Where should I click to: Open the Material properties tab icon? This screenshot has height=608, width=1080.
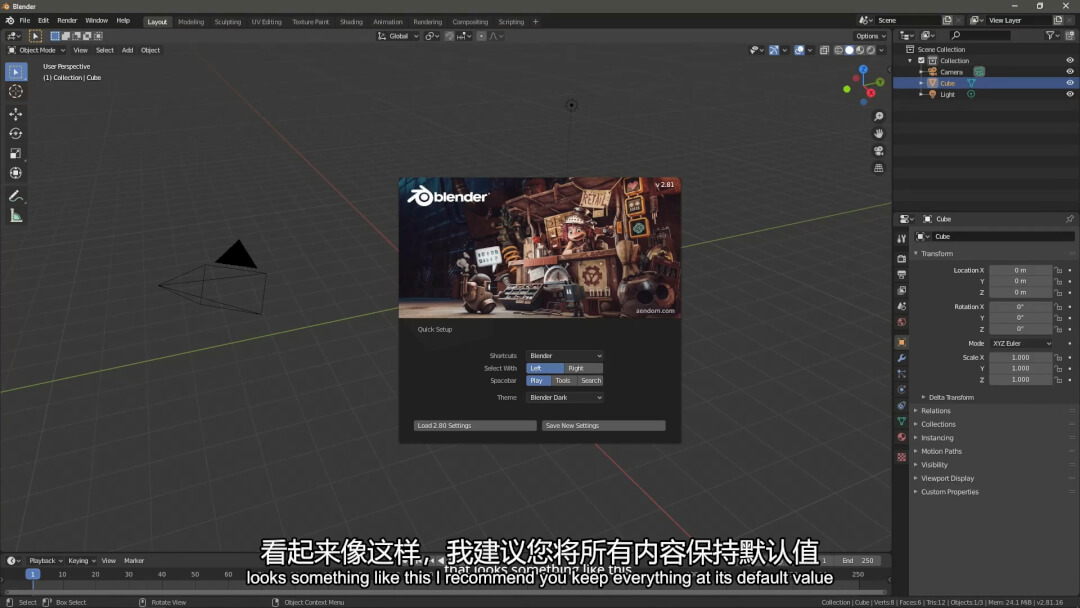(x=902, y=437)
